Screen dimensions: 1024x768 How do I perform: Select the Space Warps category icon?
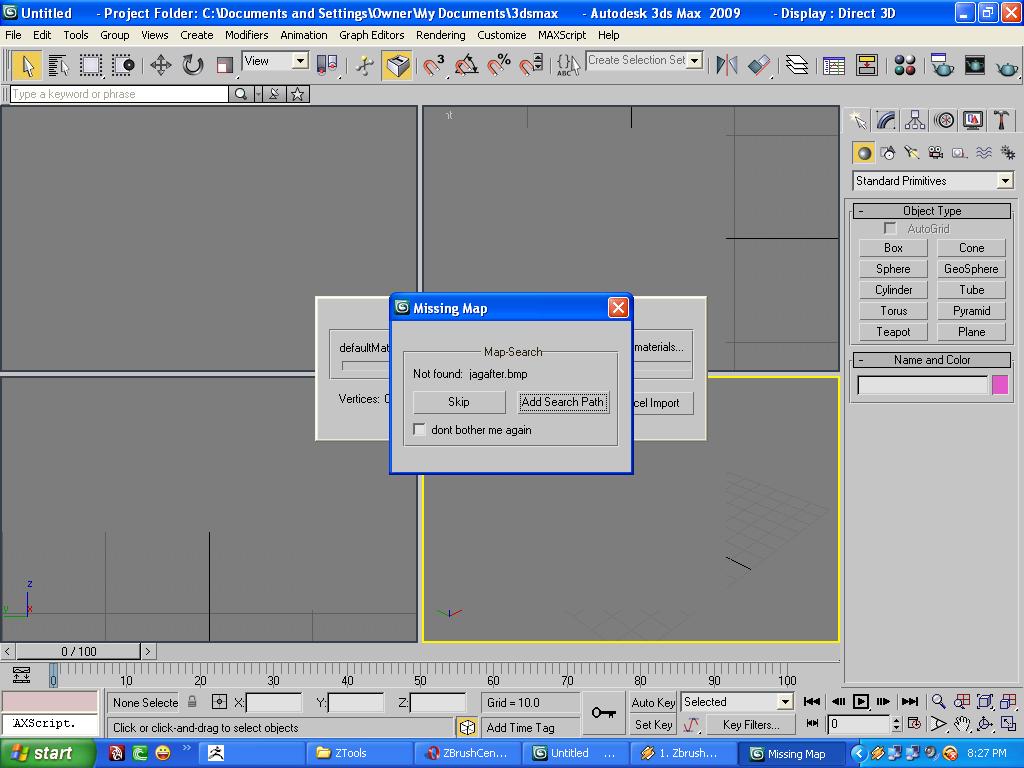[x=984, y=153]
